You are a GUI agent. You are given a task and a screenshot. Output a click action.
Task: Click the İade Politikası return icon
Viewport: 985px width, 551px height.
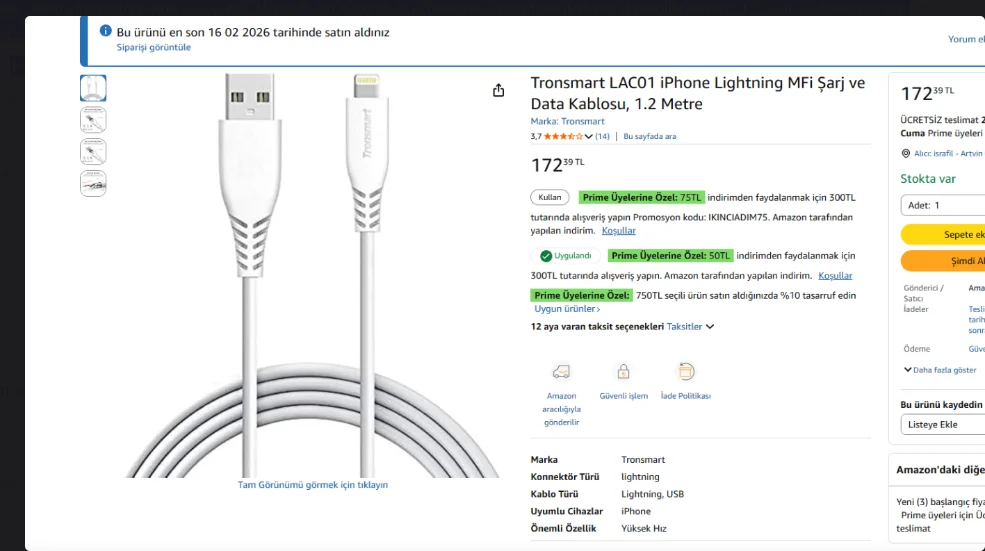(x=686, y=372)
